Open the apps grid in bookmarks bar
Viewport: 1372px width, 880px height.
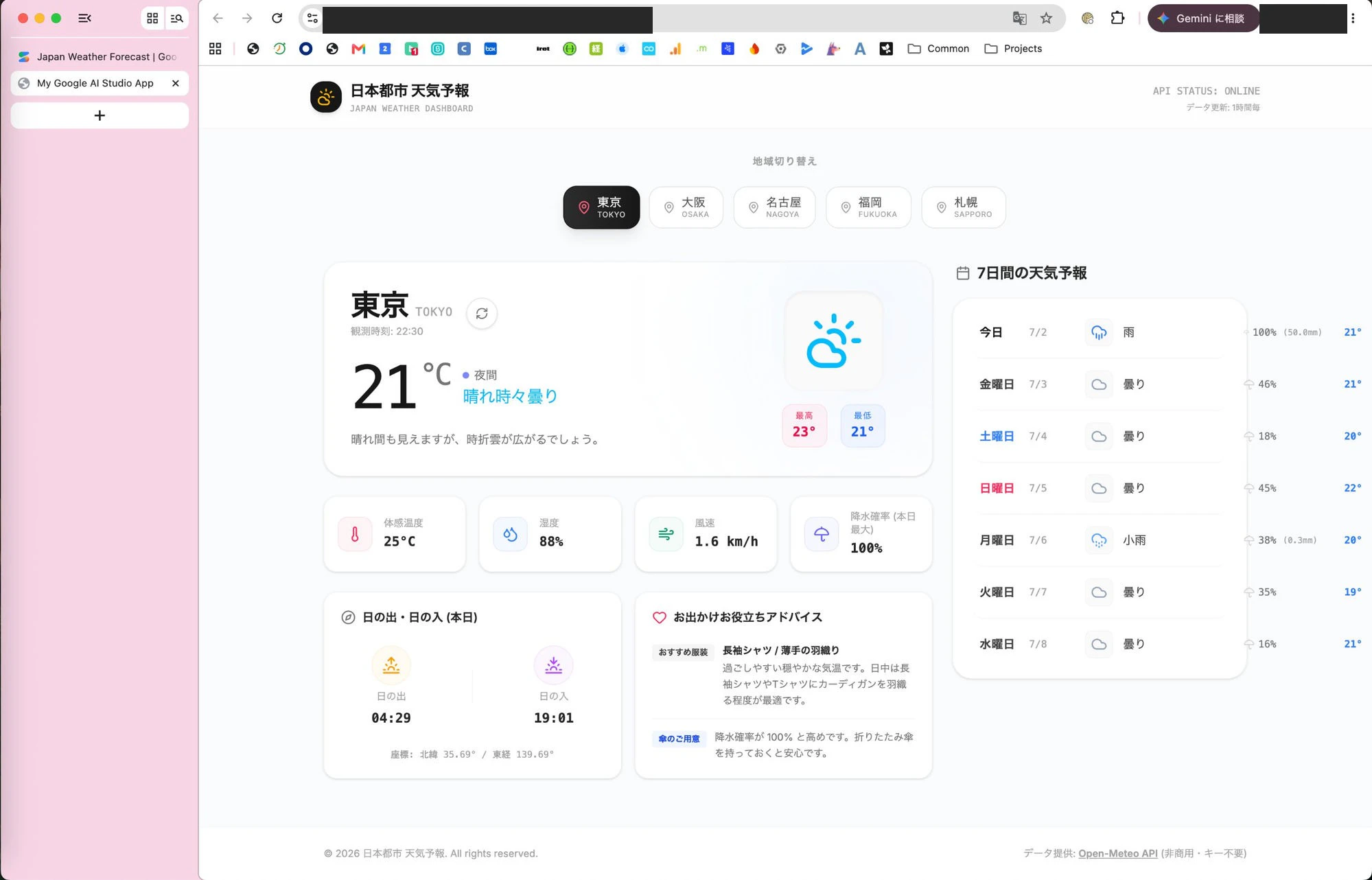[x=216, y=49]
